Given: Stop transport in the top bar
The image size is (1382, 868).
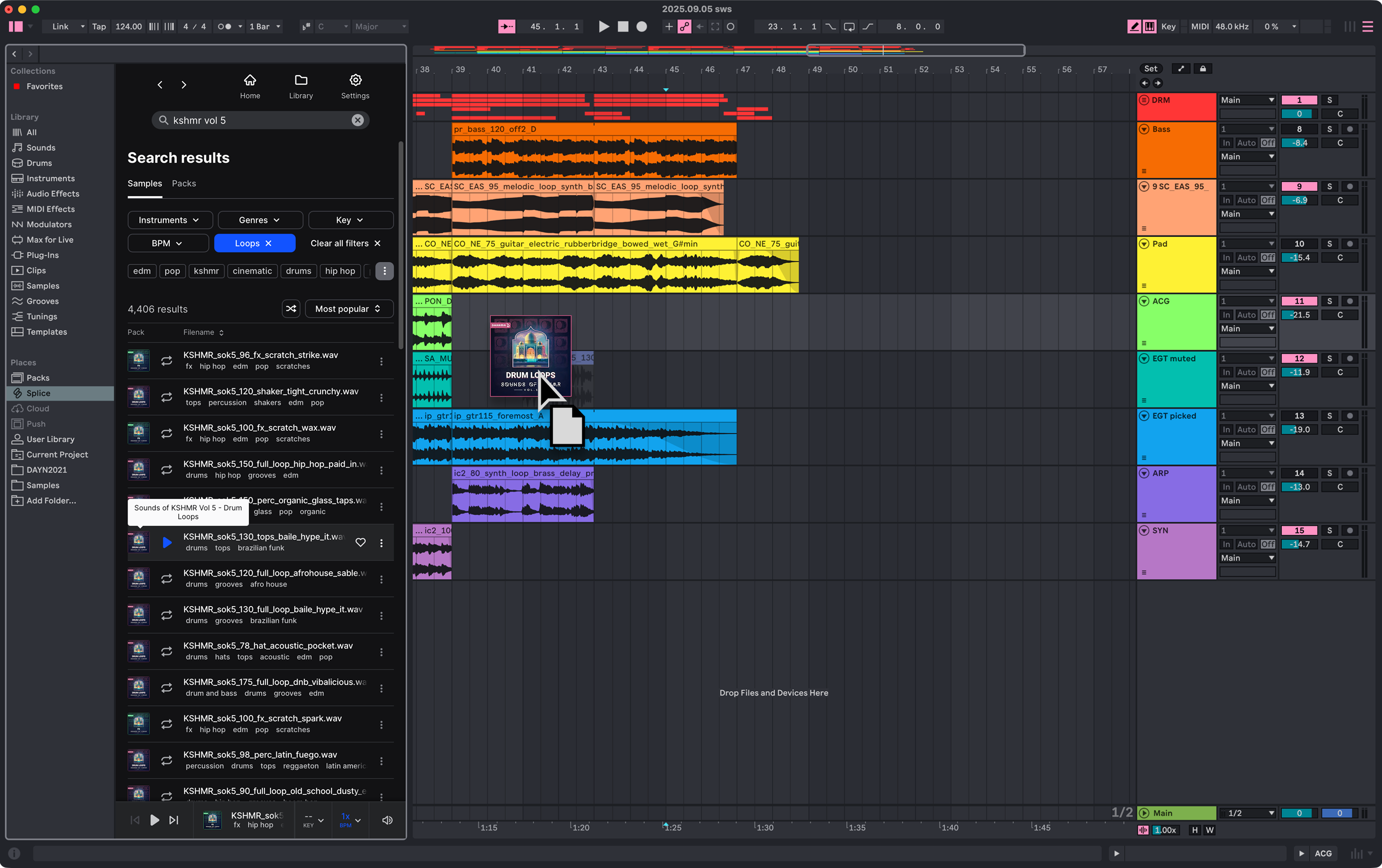Looking at the screenshot, I should coord(623,26).
